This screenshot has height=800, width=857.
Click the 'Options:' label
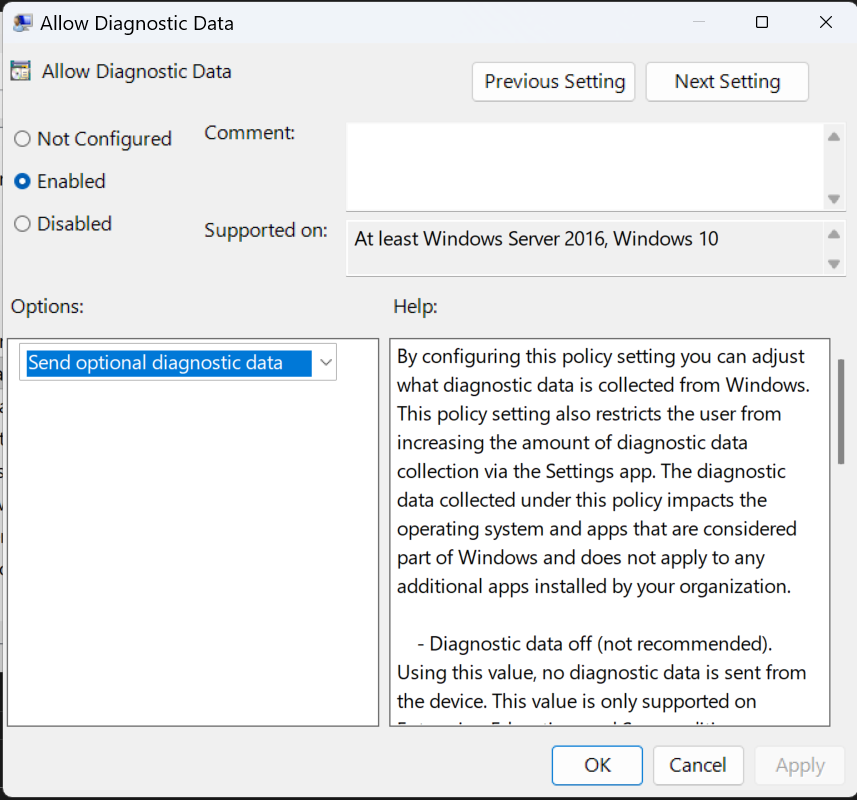point(48,306)
